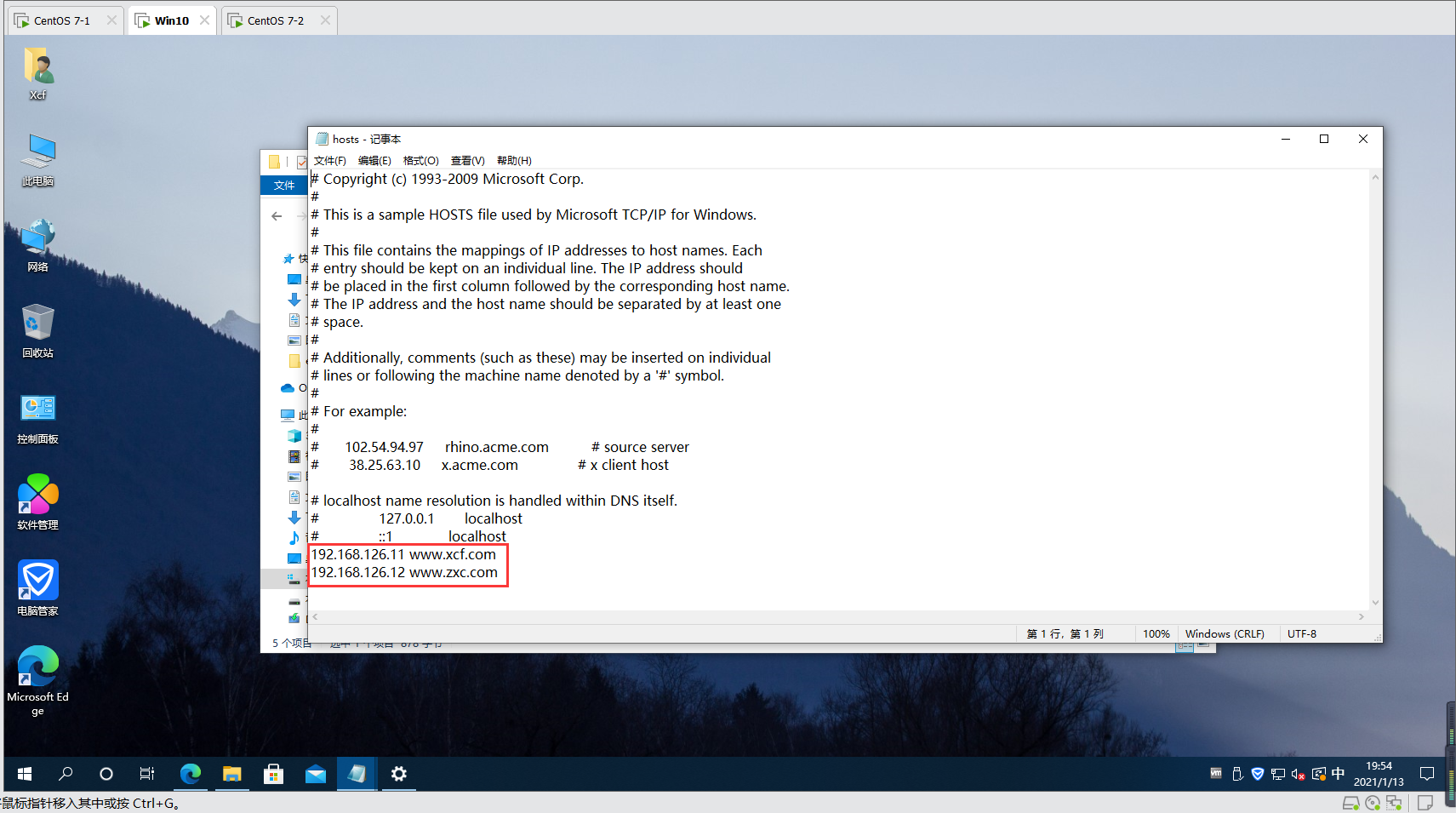Click the 127.0.0.1 localhost line
This screenshot has width=1456, height=813.
[x=416, y=518]
